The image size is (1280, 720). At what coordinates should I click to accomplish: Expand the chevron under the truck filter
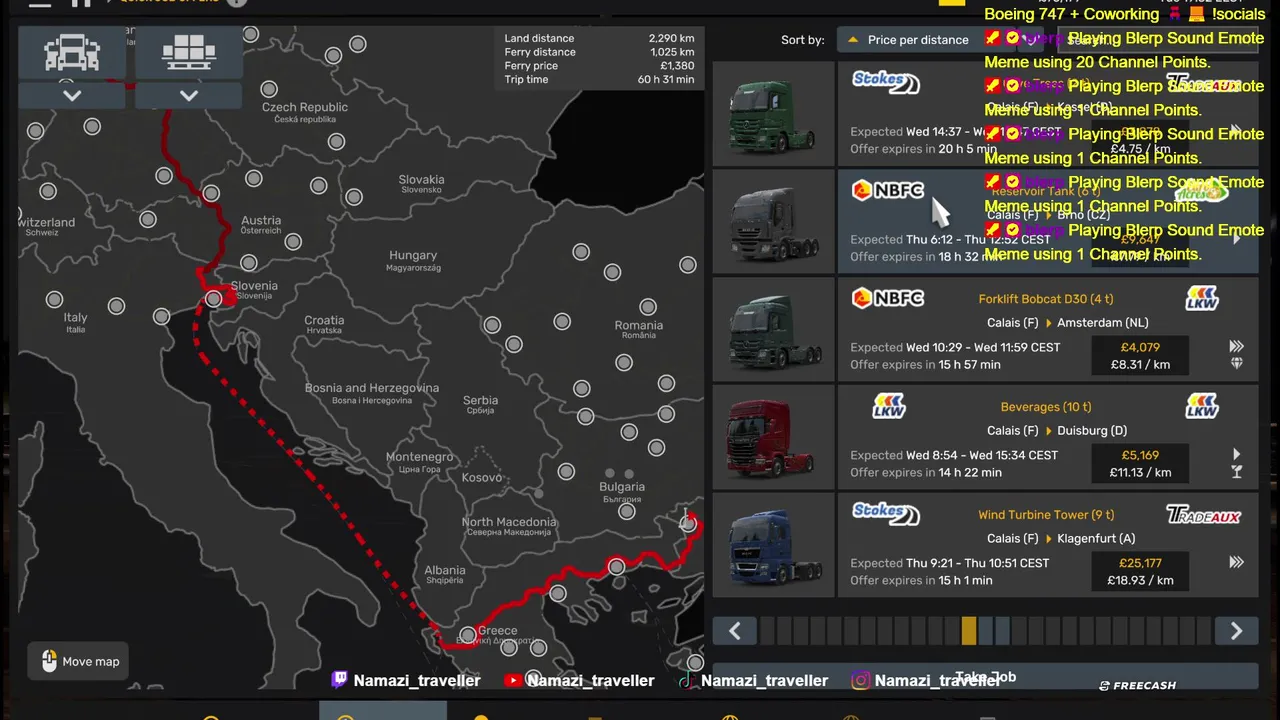tap(72, 95)
